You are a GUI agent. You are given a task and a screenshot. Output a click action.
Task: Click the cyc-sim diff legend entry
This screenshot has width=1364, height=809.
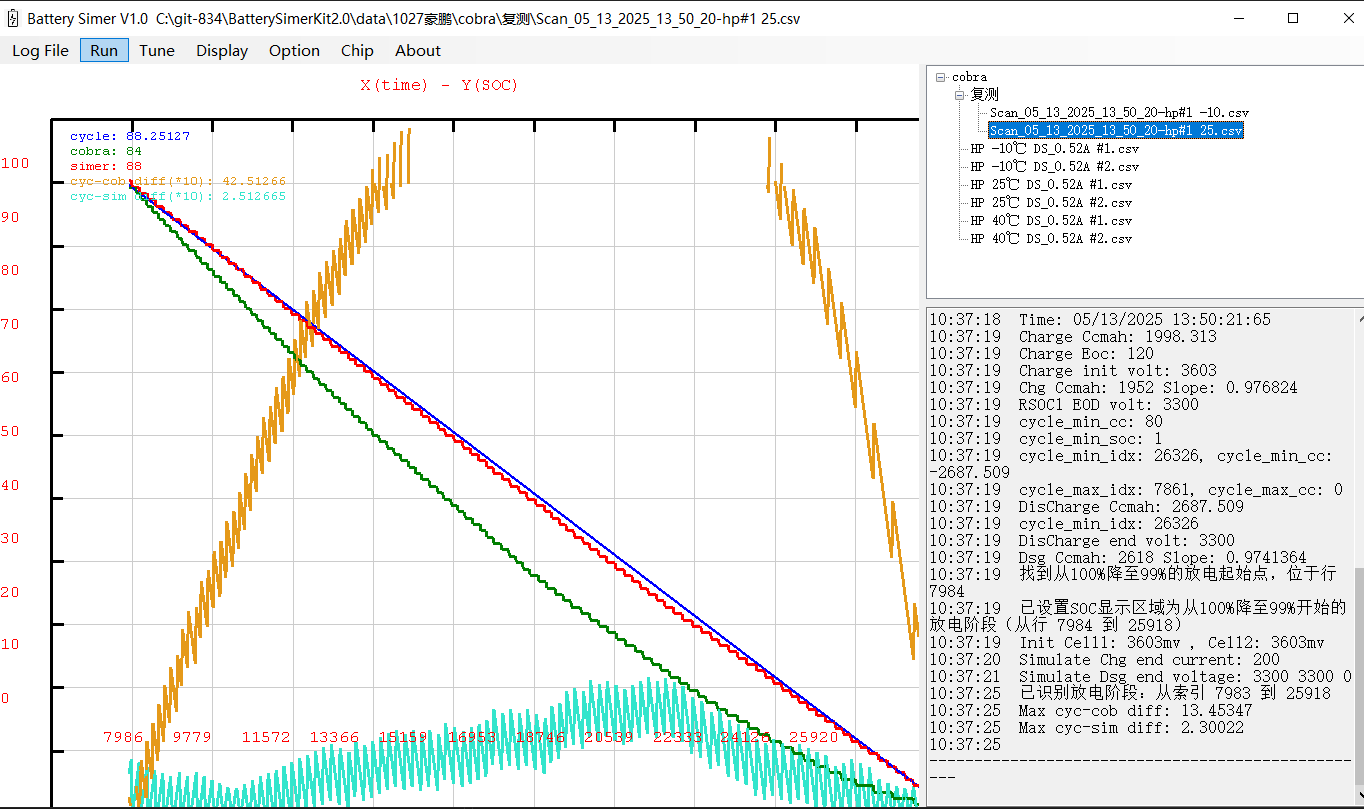click(x=178, y=197)
